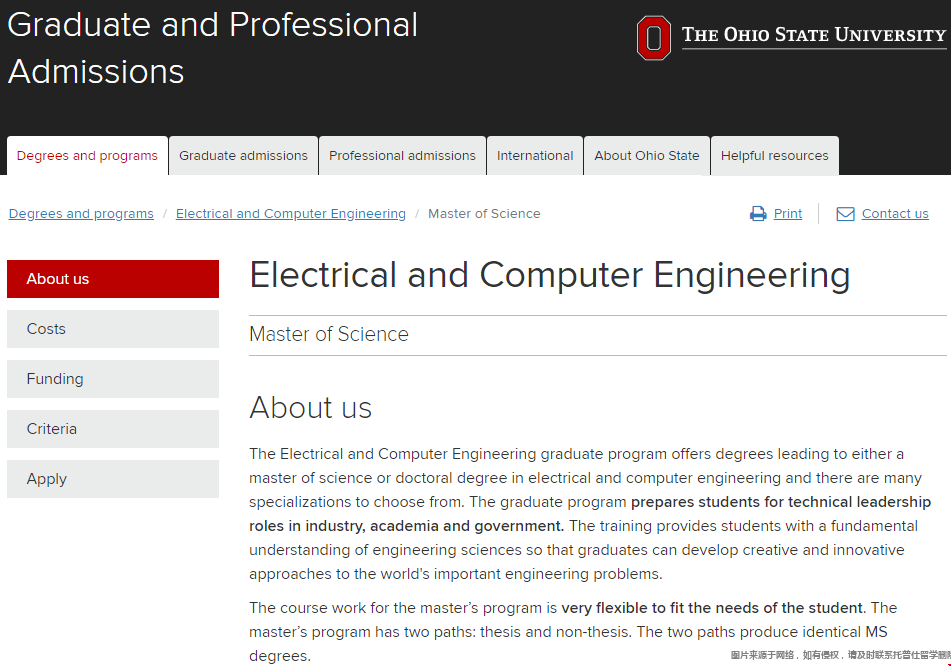Follow Electrical and Computer Engineering breadcrumb link
Screen dimensions: 951x666
(291, 214)
